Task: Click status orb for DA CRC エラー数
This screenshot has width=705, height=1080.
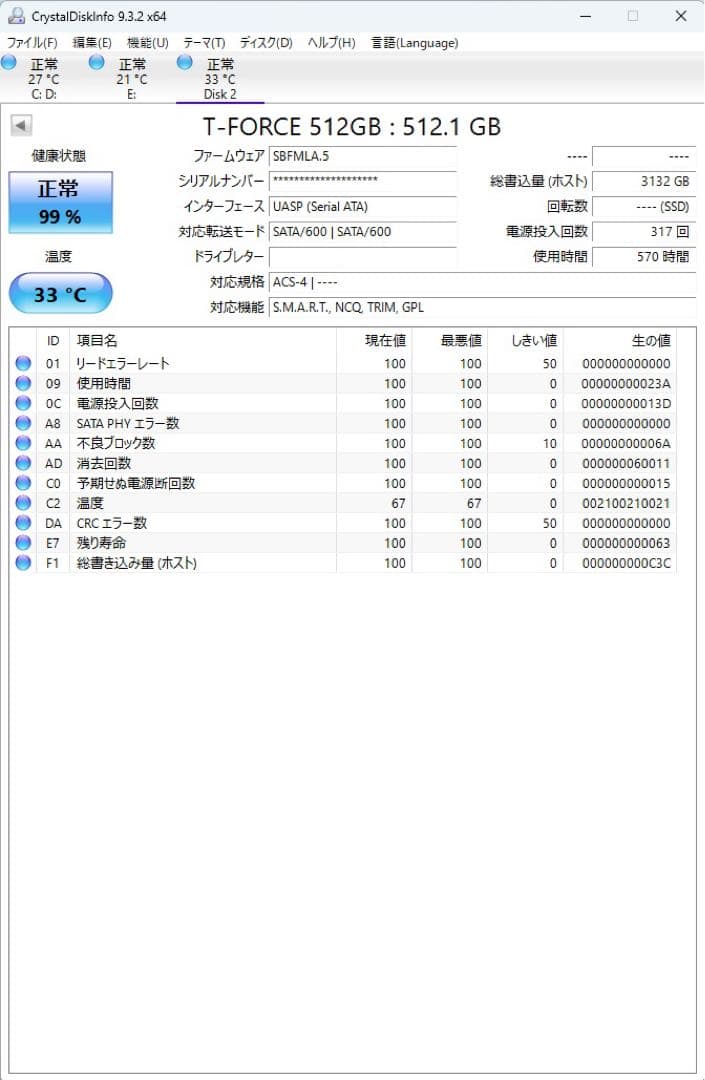Action: pos(23,523)
